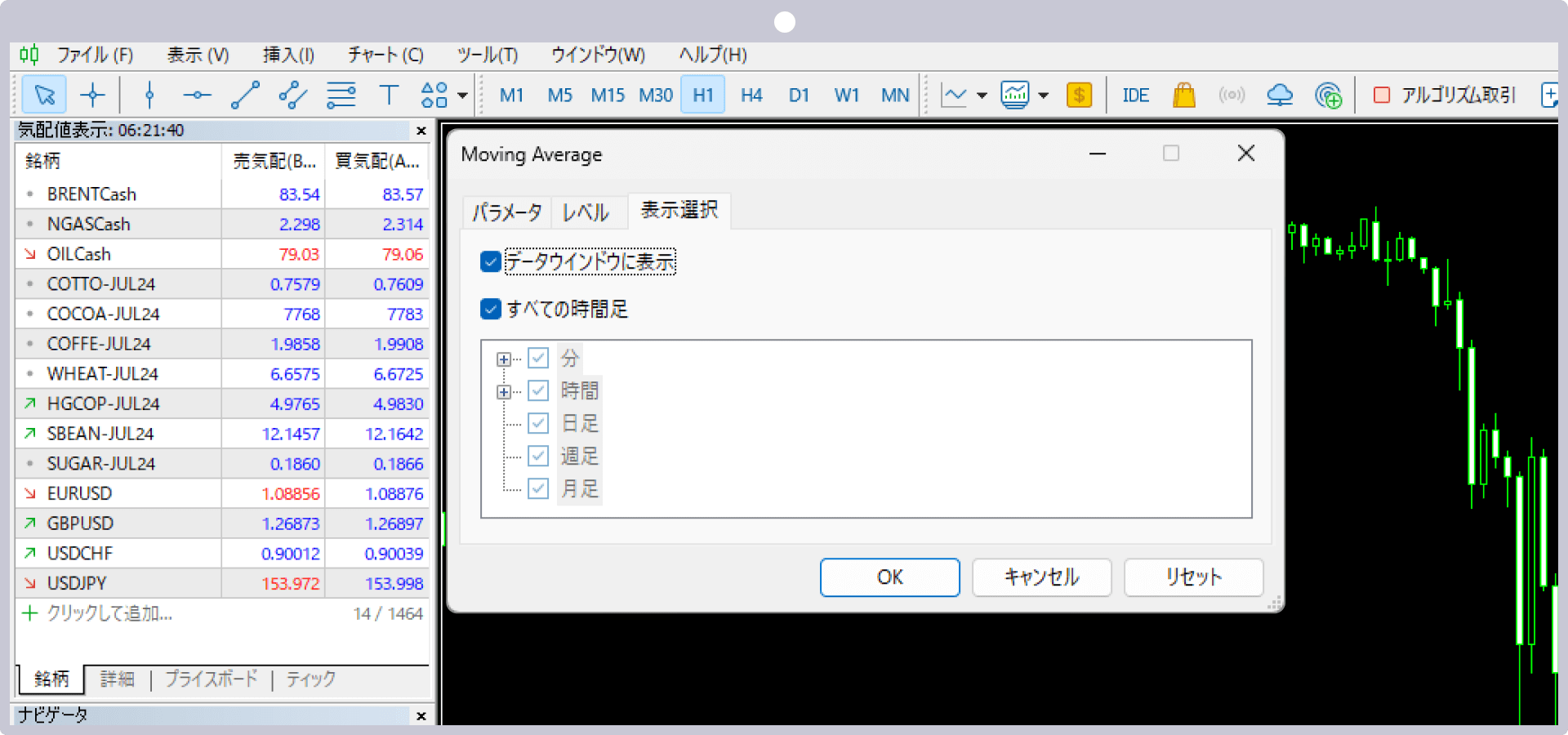Draw a vertical line tool
Screen dimensions: 1568x735
coord(149,96)
